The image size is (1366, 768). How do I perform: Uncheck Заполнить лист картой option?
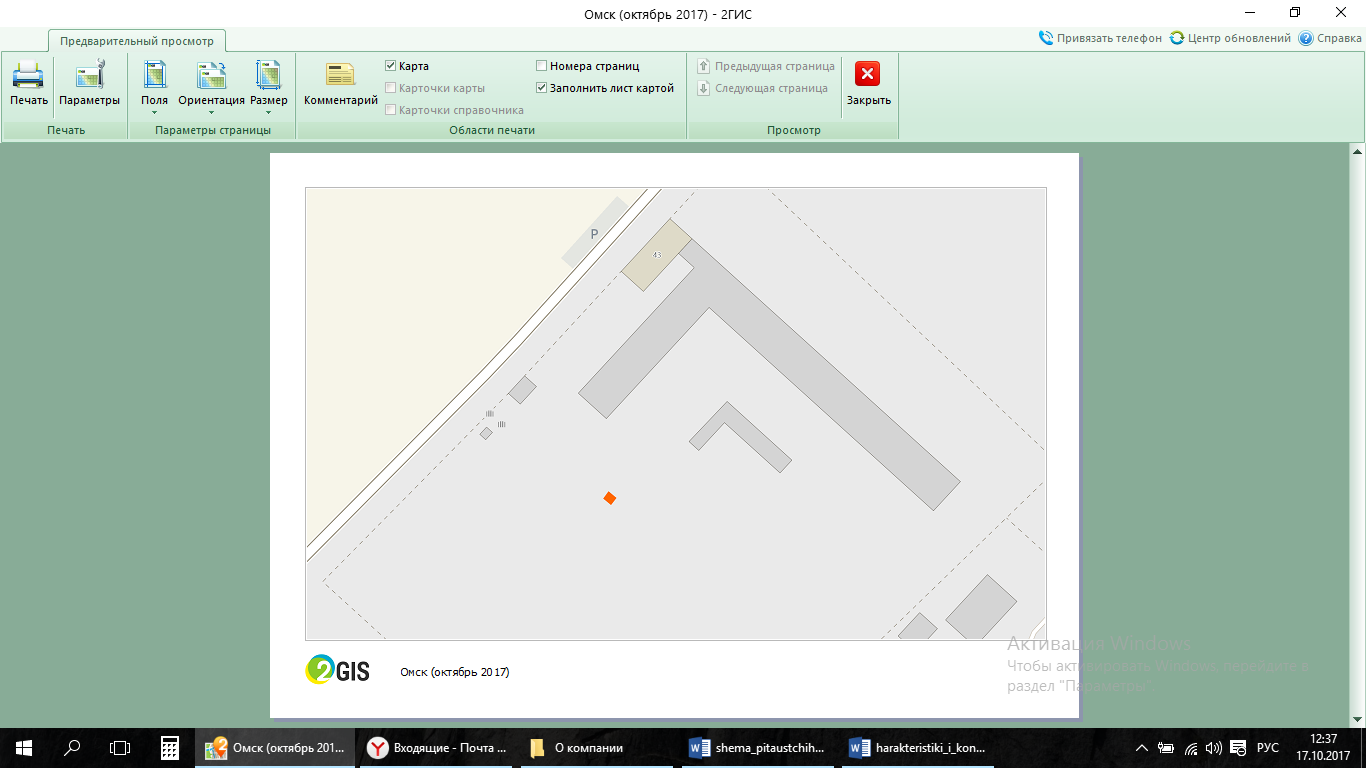coord(542,88)
